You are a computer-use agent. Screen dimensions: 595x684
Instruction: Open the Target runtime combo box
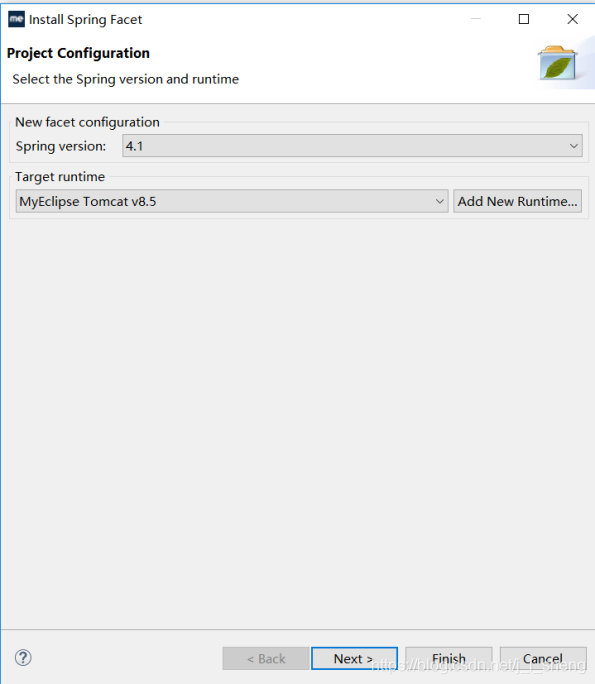[232, 201]
